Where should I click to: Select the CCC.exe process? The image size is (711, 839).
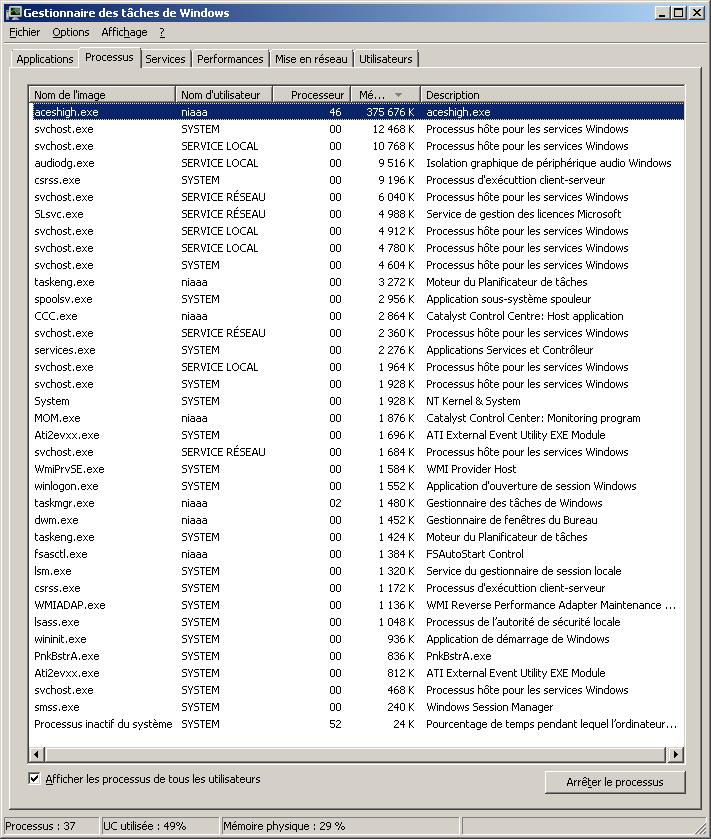(356, 316)
